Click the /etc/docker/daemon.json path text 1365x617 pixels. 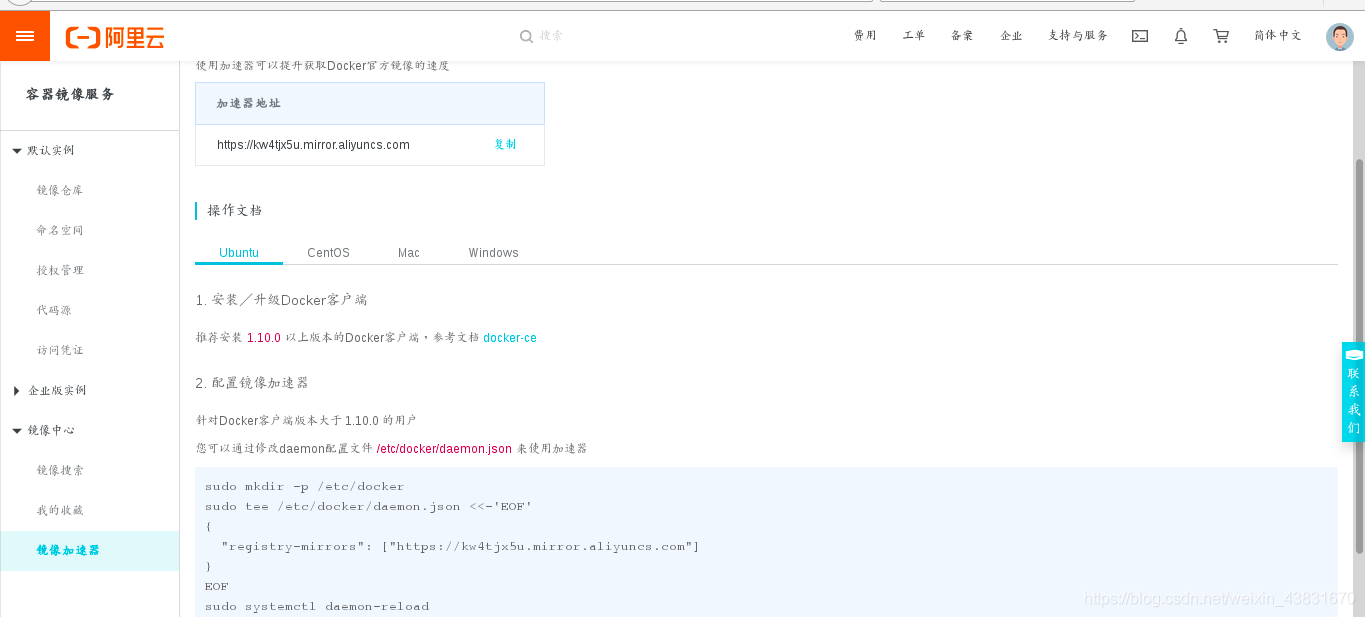(444, 449)
